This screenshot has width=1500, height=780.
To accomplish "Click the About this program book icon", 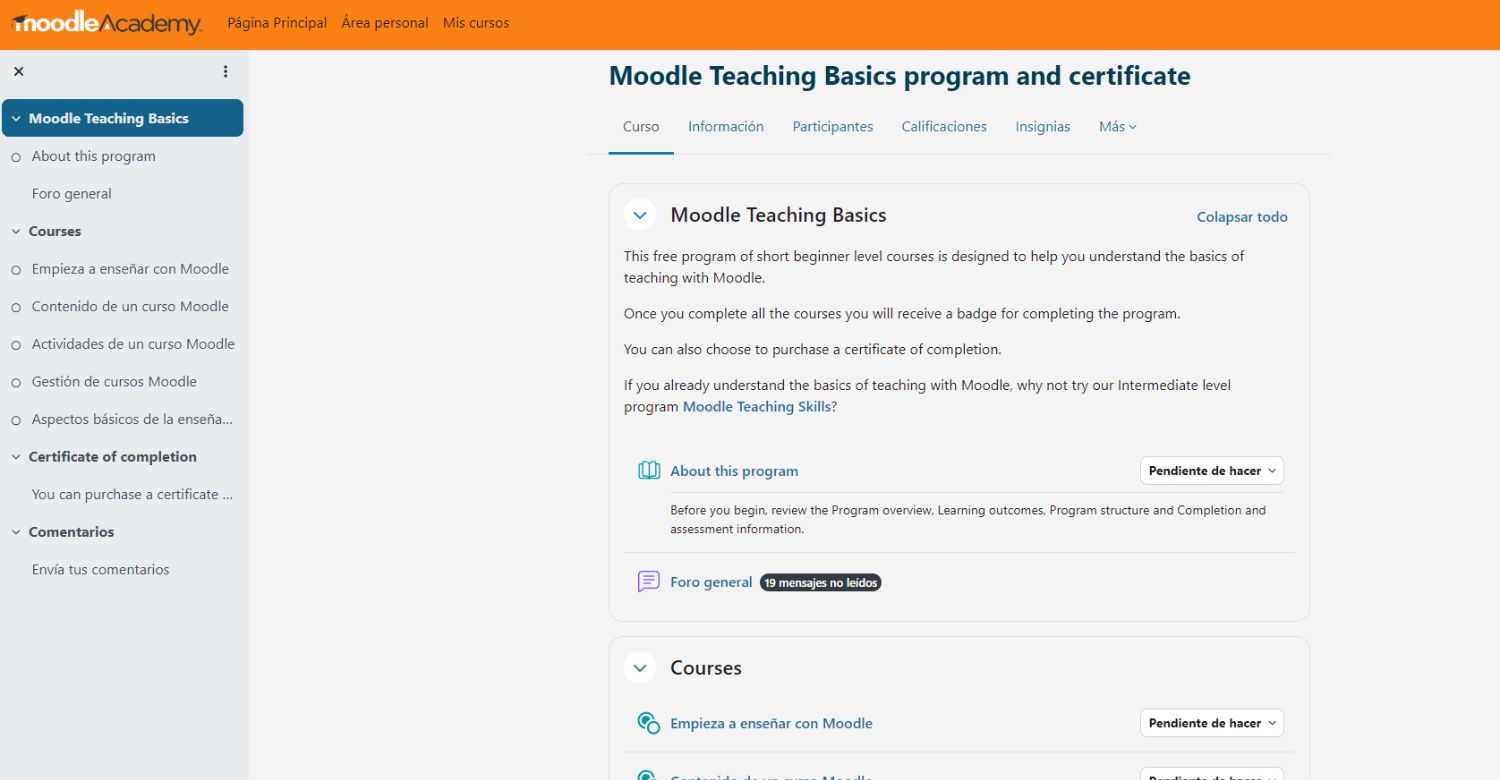I will pos(649,471).
